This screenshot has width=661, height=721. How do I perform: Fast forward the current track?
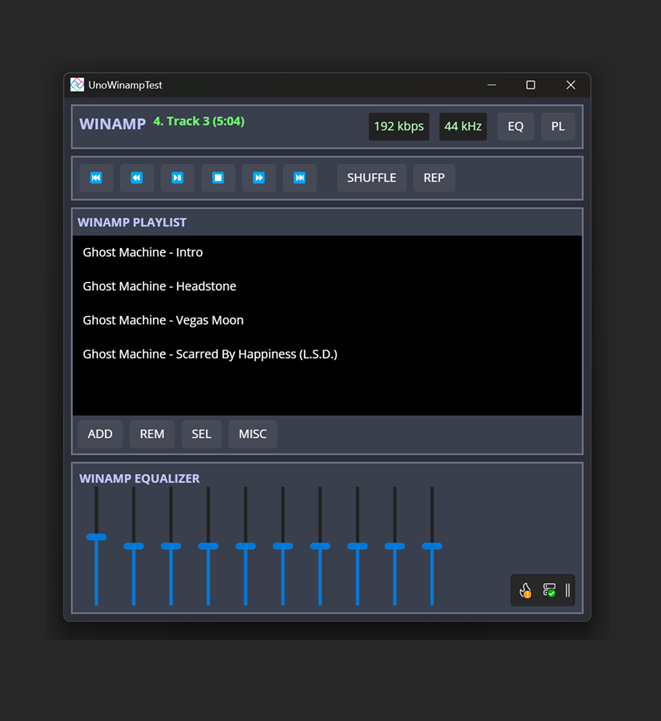pyautogui.click(x=259, y=178)
